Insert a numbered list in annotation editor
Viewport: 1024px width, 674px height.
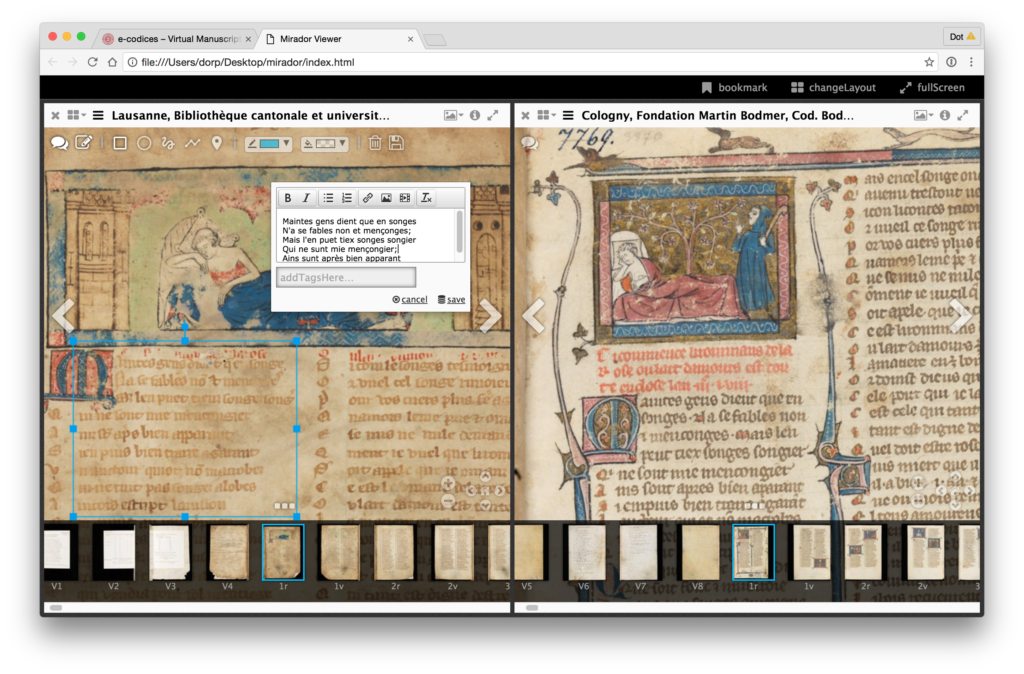(x=347, y=198)
